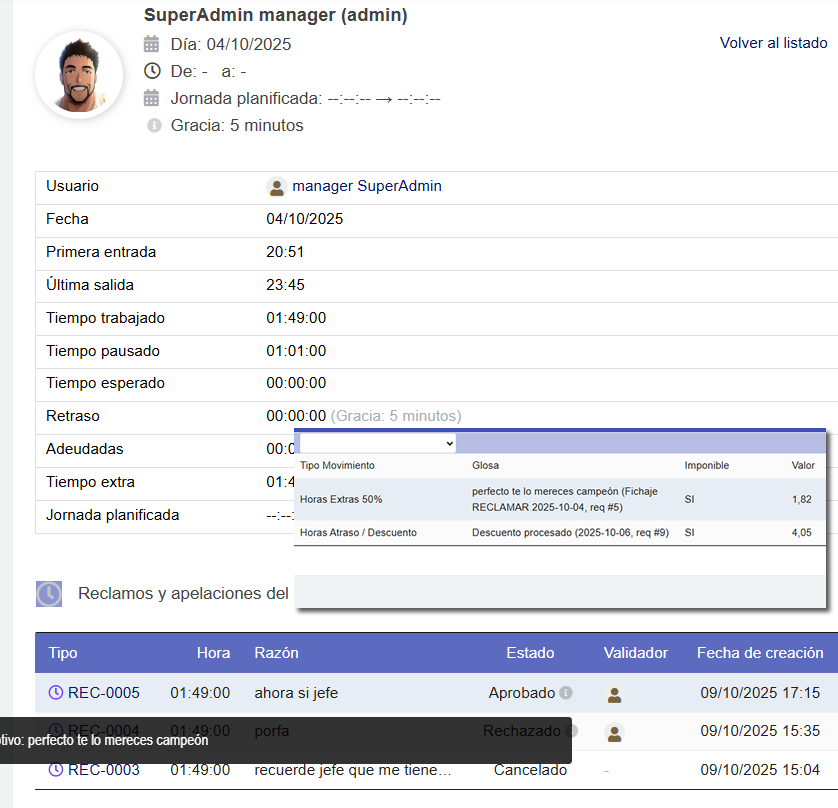This screenshot has width=838, height=808.
Task: Click the Estado column header
Action: [530, 653]
